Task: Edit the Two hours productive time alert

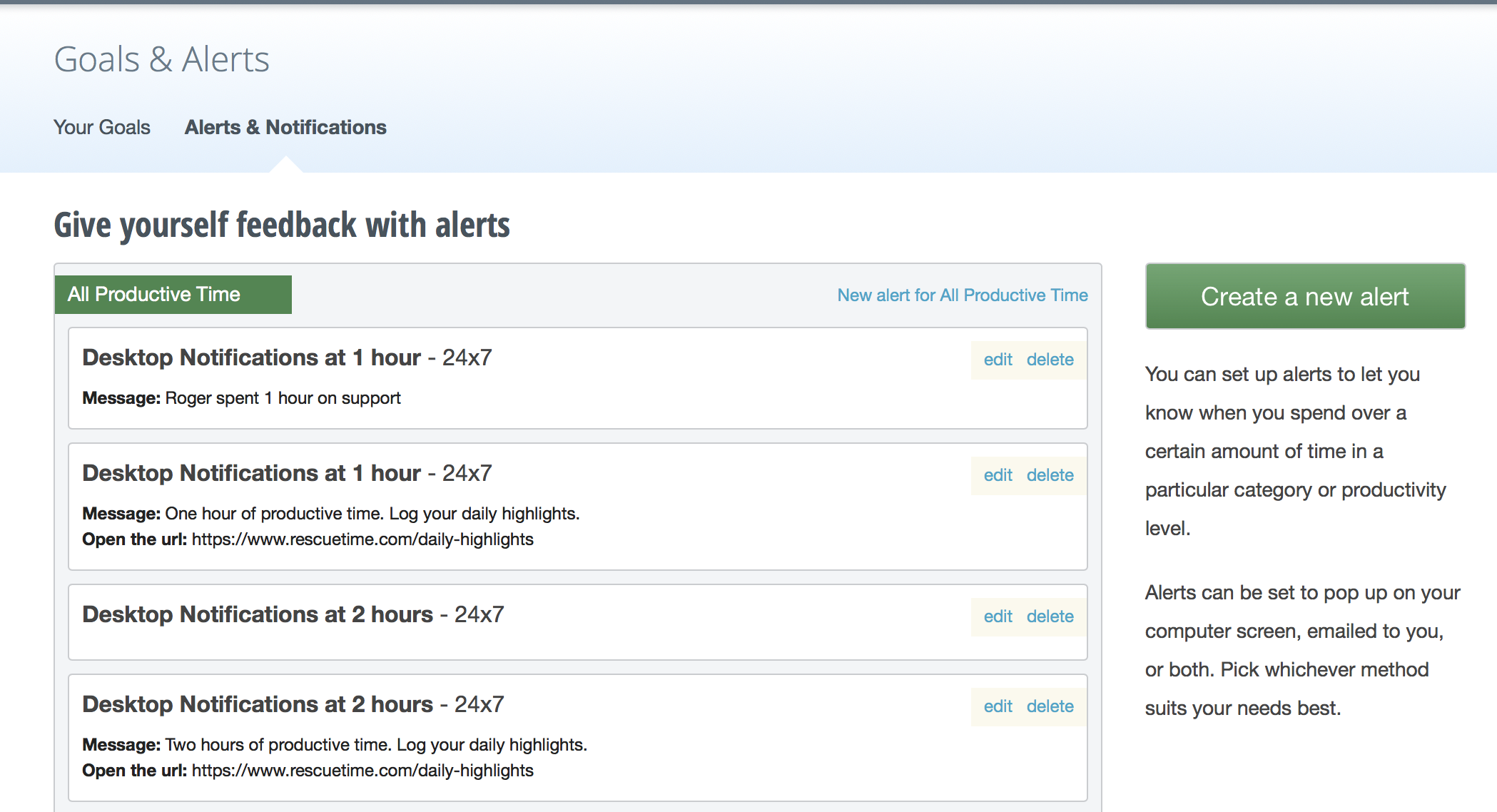Action: [998, 706]
